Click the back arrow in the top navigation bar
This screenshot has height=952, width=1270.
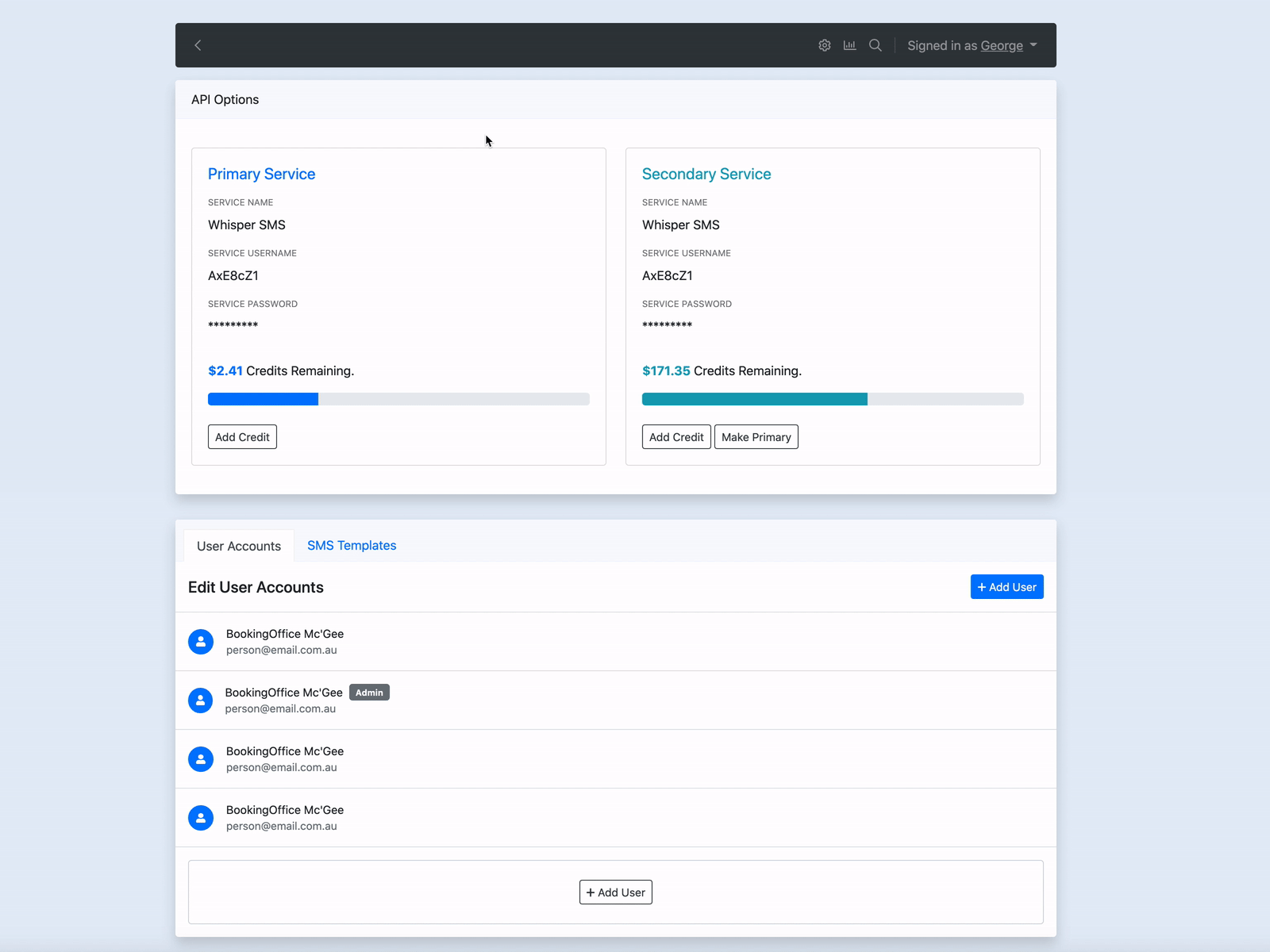pyautogui.click(x=198, y=45)
